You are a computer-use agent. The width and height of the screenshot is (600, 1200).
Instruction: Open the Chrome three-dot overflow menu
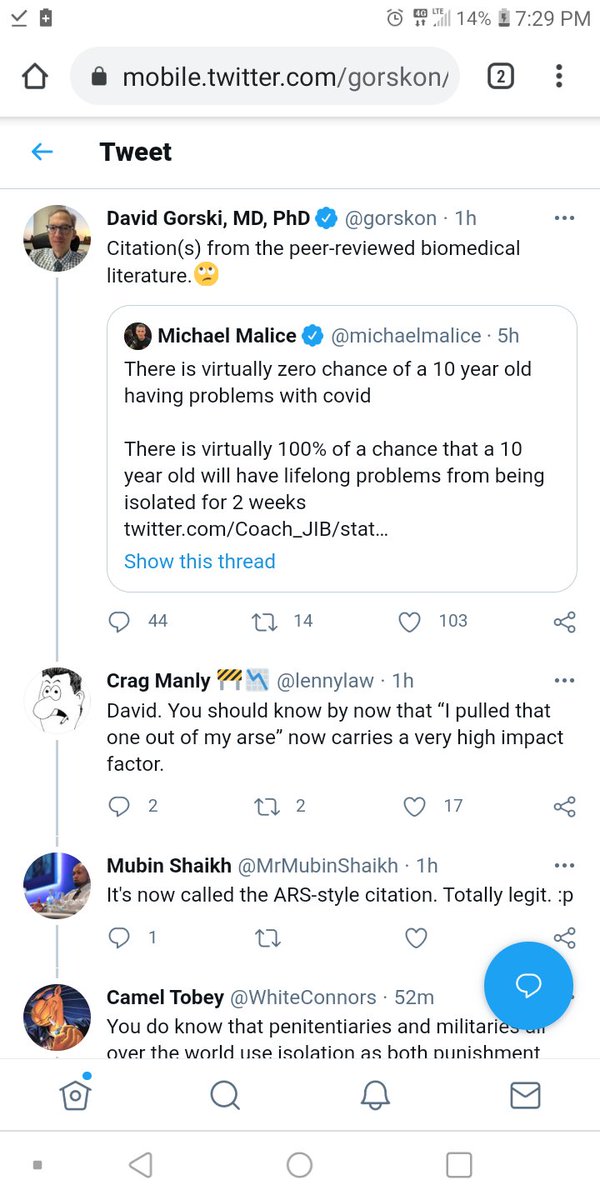[559, 77]
